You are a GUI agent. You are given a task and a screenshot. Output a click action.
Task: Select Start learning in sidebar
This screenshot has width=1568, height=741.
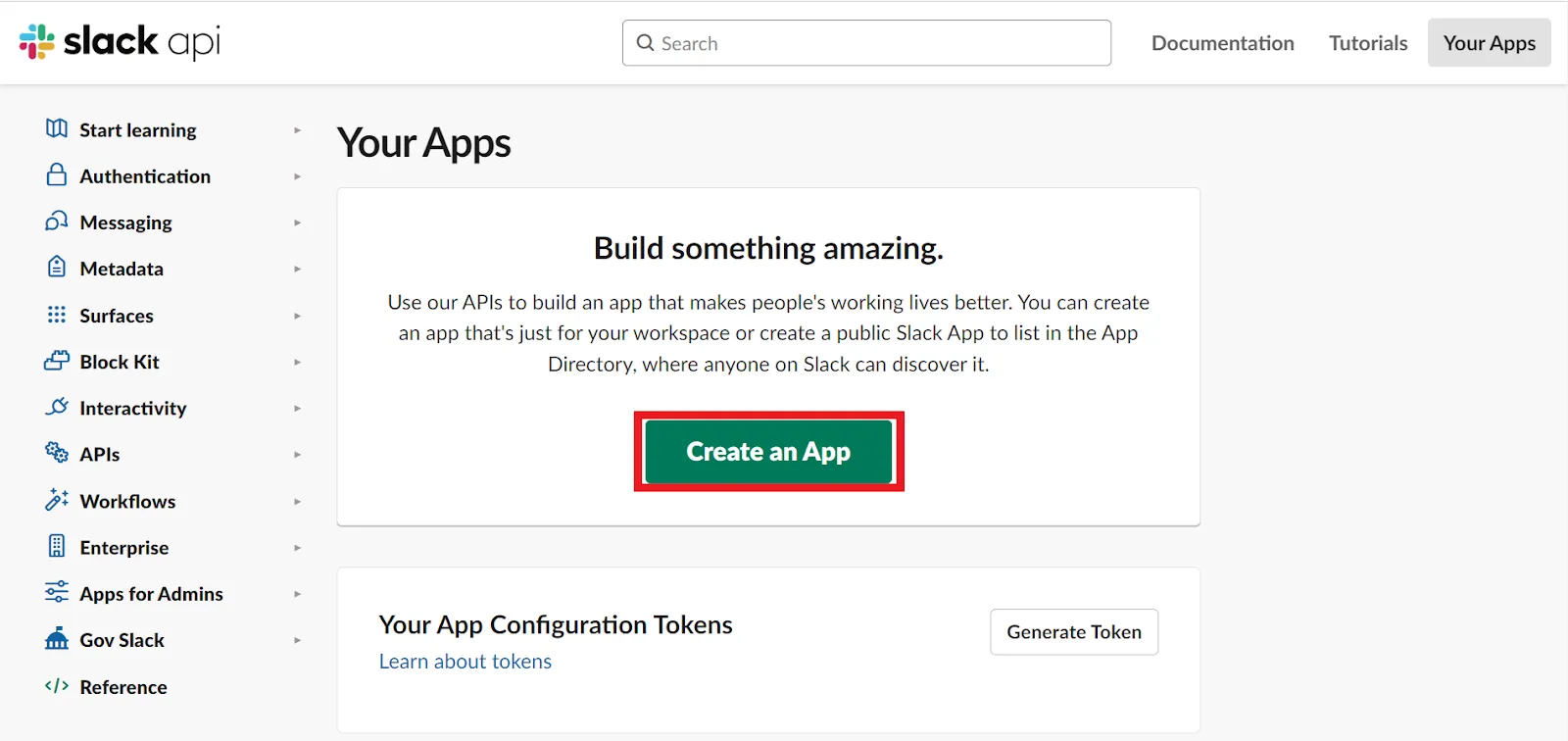(x=138, y=130)
